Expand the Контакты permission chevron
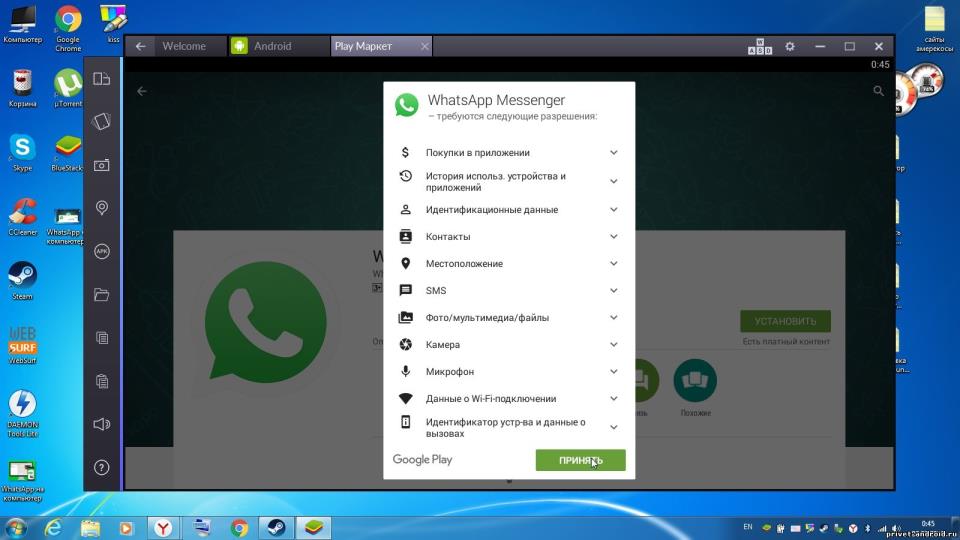Viewport: 960px width, 540px height. click(613, 236)
